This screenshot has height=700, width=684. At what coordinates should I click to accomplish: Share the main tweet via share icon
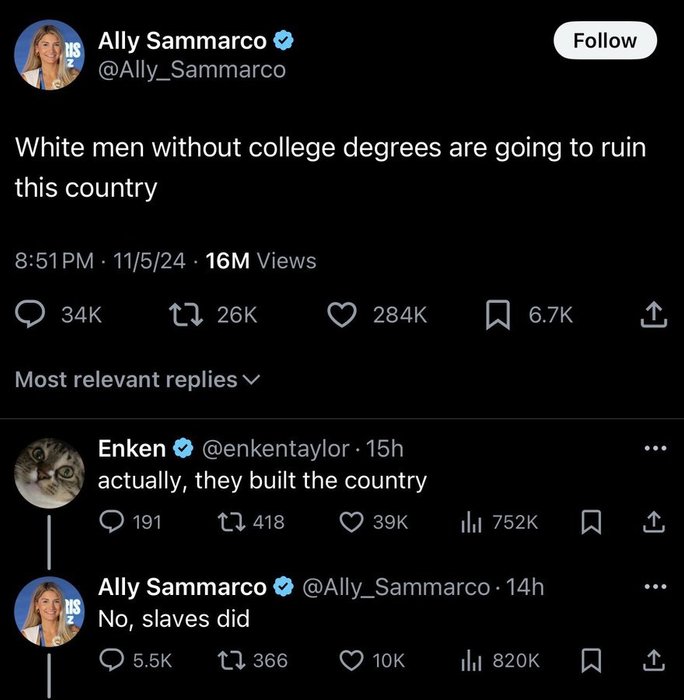pyautogui.click(x=652, y=315)
